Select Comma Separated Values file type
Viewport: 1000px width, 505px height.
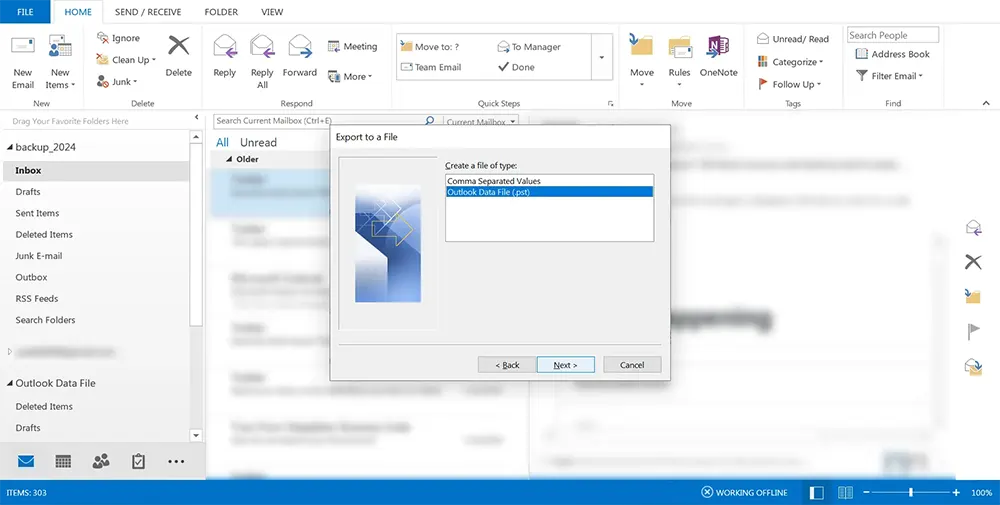click(x=549, y=181)
